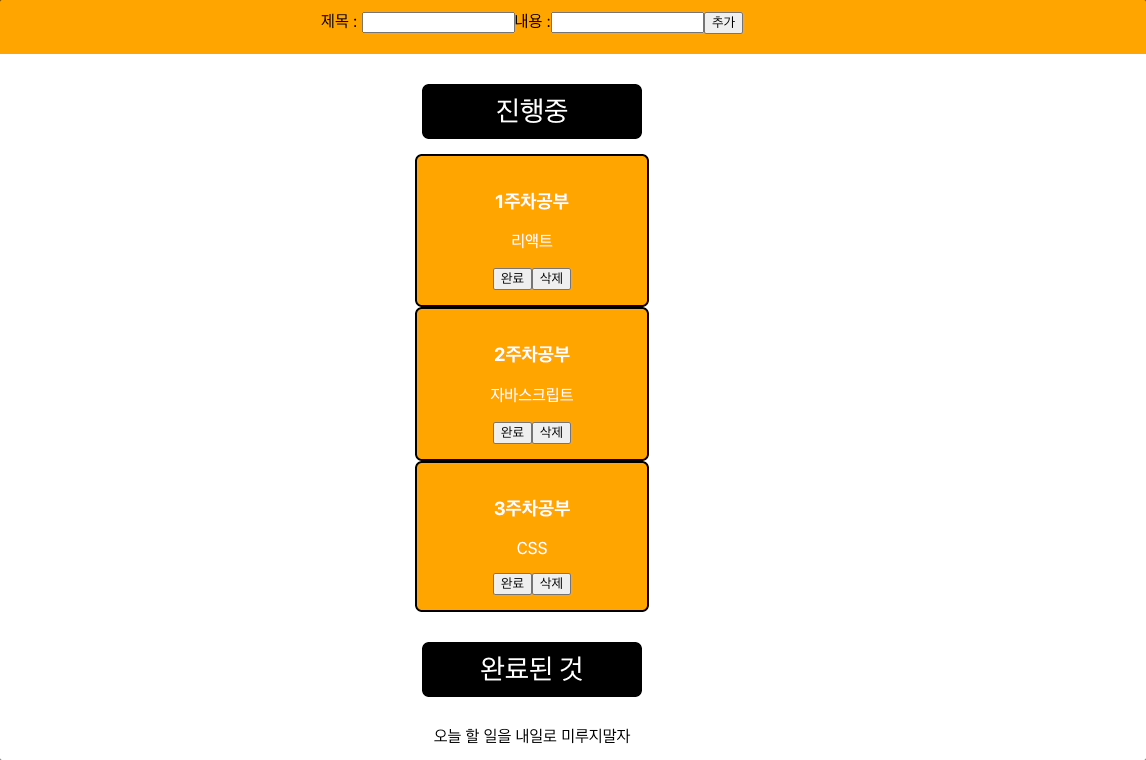Click the CSS content text
The height and width of the screenshot is (760, 1146).
532,548
